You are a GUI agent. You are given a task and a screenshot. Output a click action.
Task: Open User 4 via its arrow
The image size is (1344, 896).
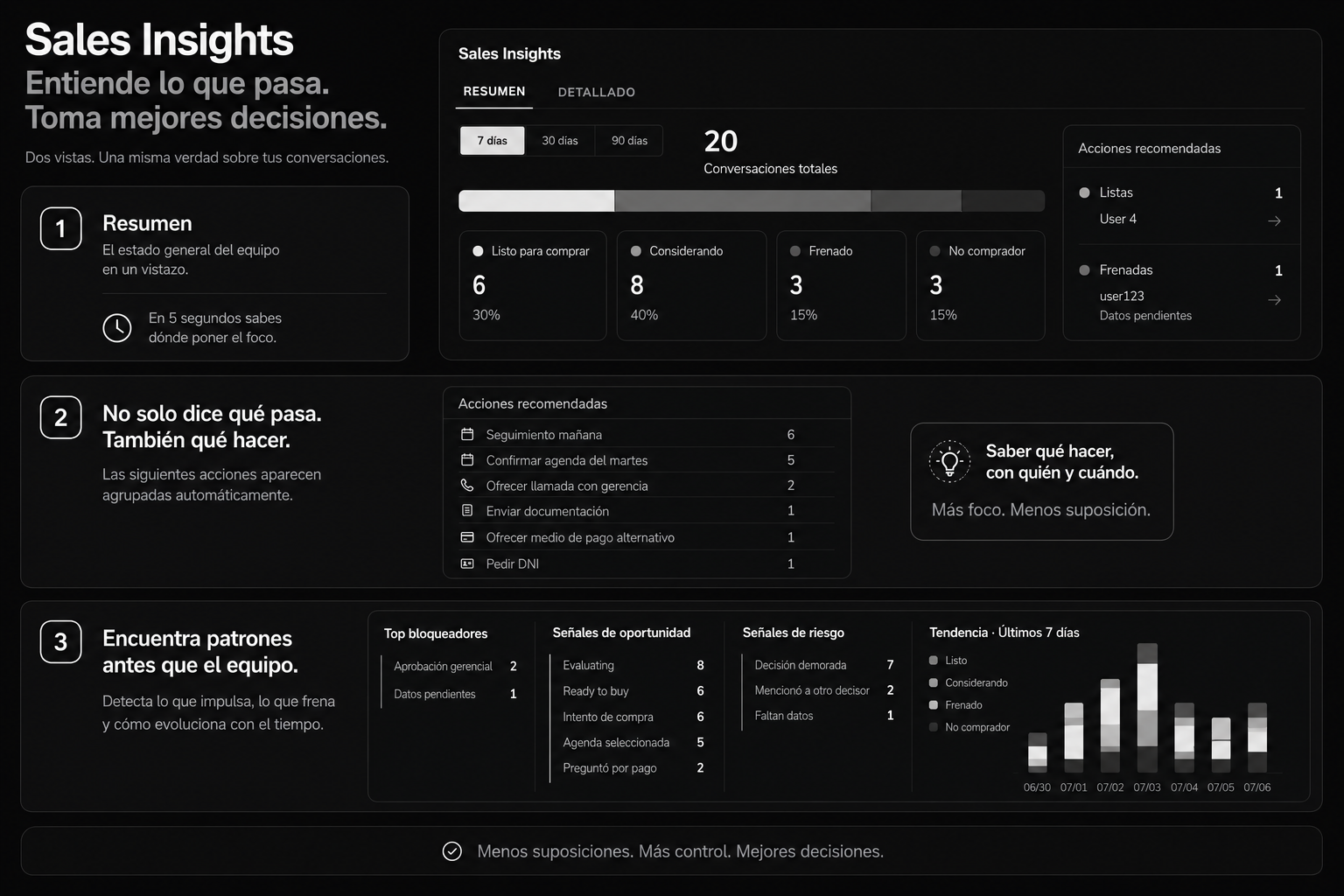point(1275,220)
